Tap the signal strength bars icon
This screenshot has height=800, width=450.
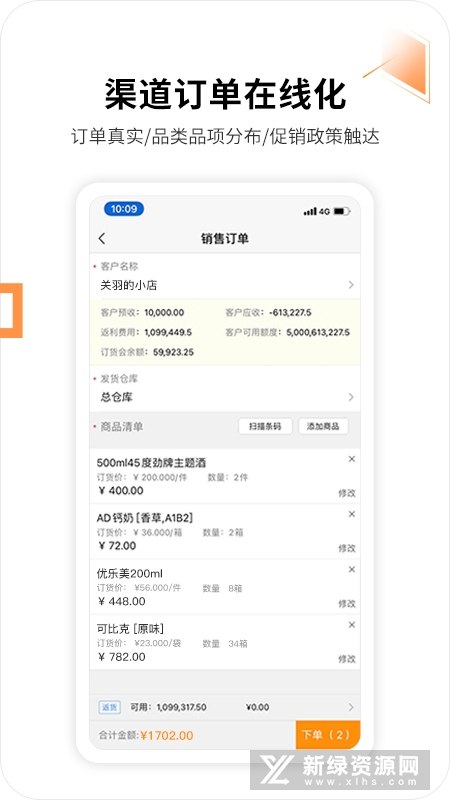(310, 211)
